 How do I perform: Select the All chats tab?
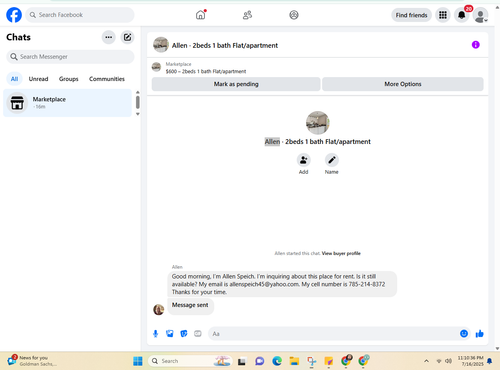pos(14,79)
